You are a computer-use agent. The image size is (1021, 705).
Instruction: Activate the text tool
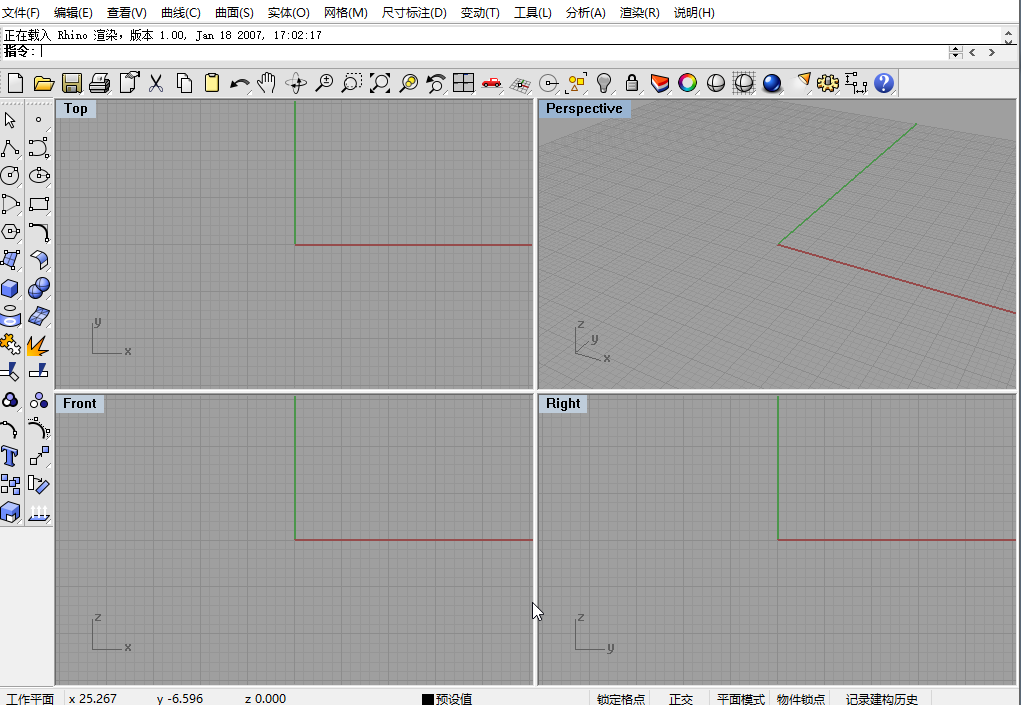[x=11, y=456]
